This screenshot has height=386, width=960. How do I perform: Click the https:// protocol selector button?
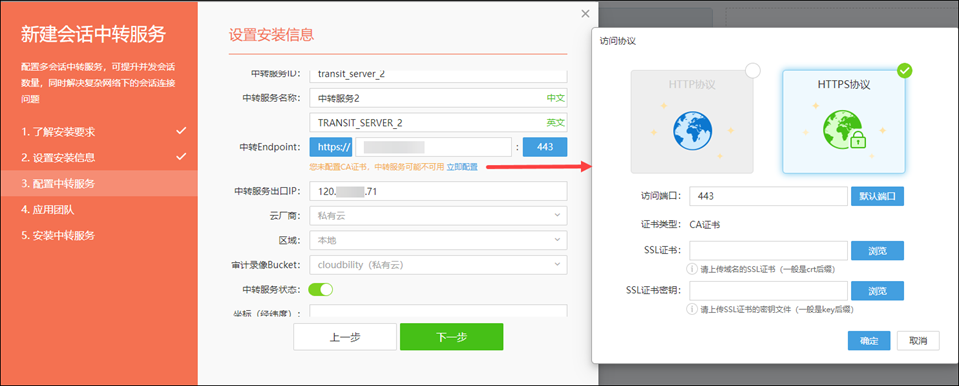[331, 147]
